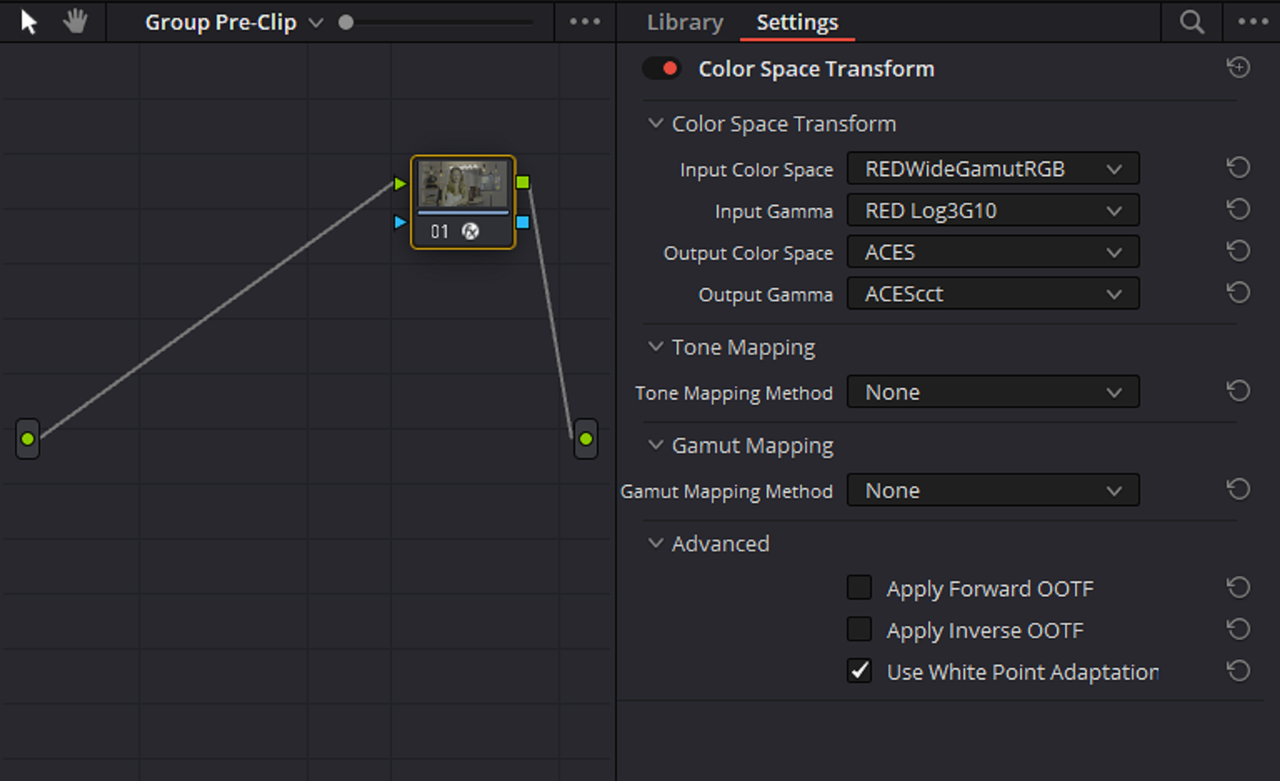Click the node graph source input connector
1280x781 pixels.
(x=28, y=439)
